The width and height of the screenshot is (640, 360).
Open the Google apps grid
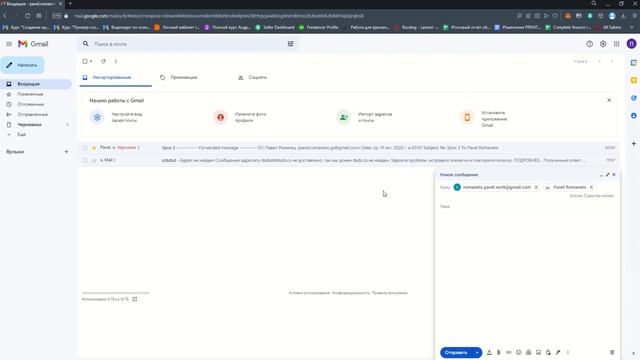coord(616,44)
